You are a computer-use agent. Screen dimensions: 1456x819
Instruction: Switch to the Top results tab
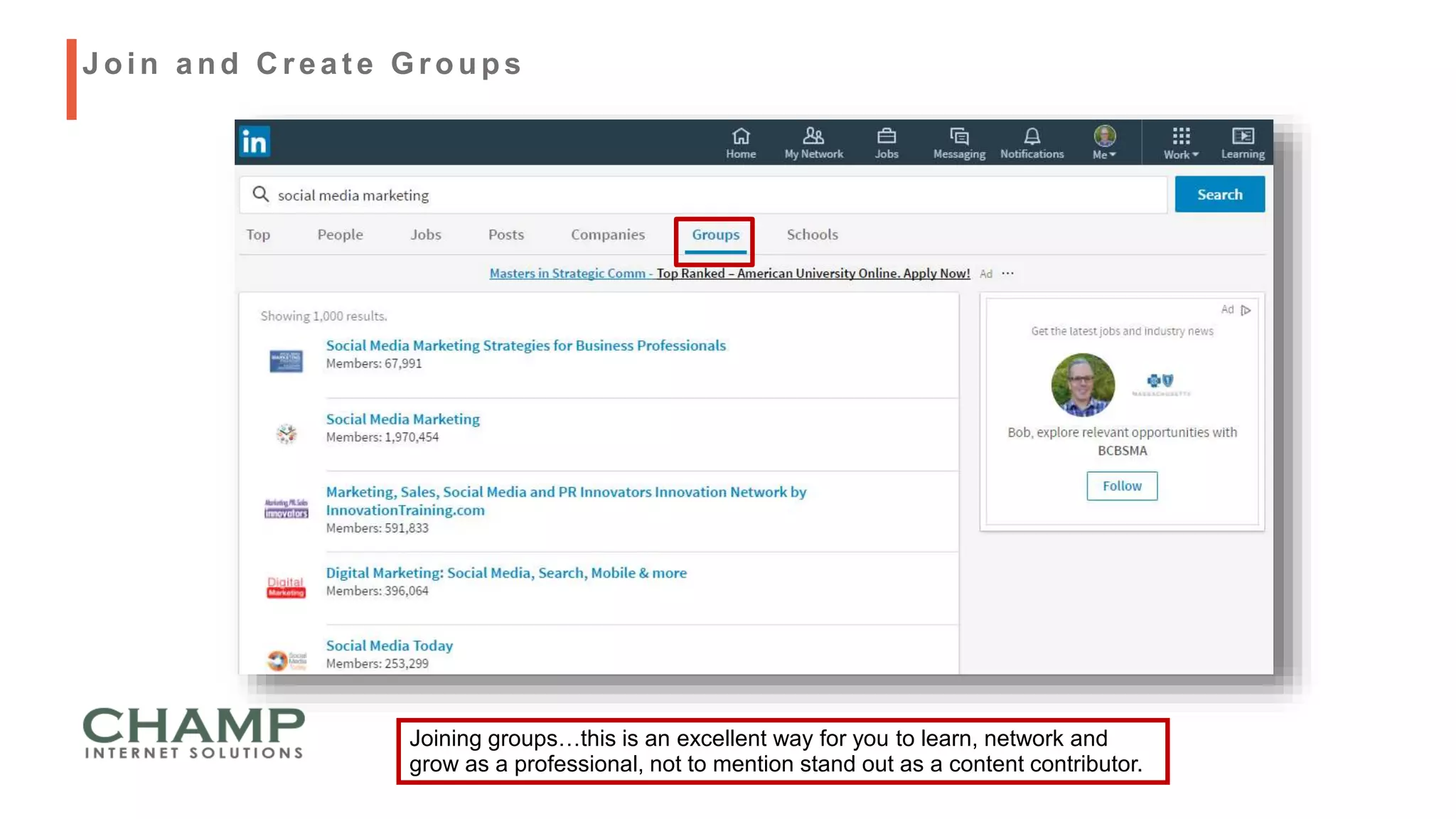coord(258,235)
